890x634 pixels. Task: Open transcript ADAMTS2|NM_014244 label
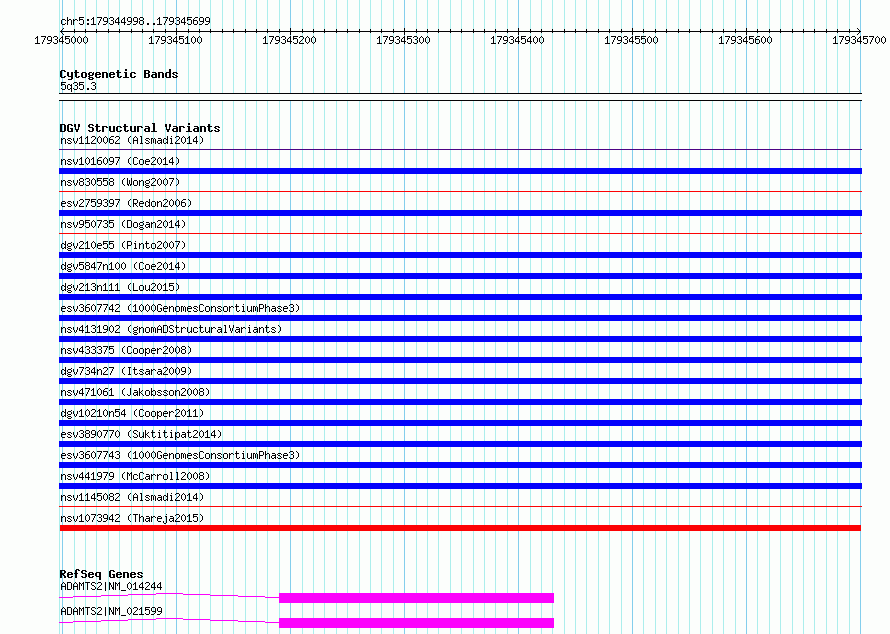(111, 586)
